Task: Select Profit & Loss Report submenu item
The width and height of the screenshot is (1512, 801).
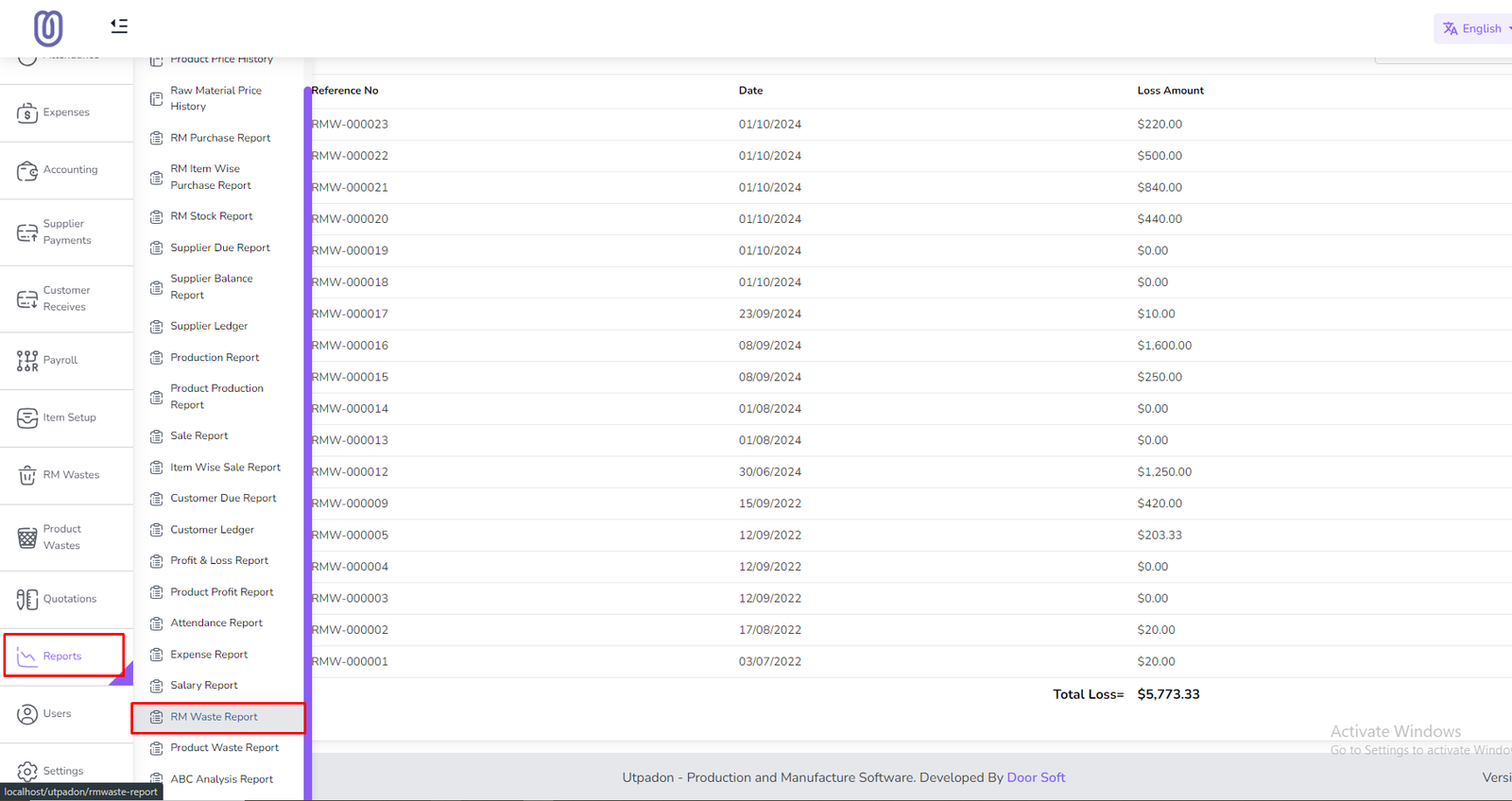Action: (x=219, y=561)
